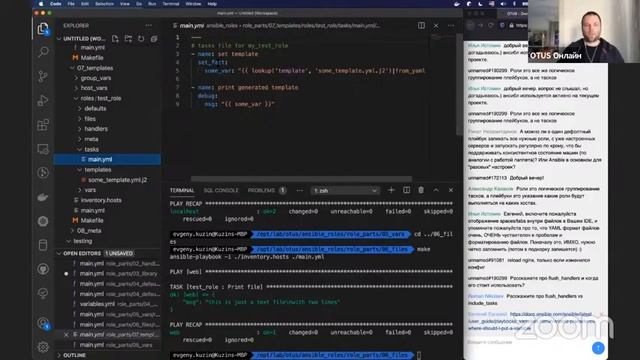This screenshot has height=360, width=640.
Task: Open the Explorer view in the activity bar
Action: point(43,29)
